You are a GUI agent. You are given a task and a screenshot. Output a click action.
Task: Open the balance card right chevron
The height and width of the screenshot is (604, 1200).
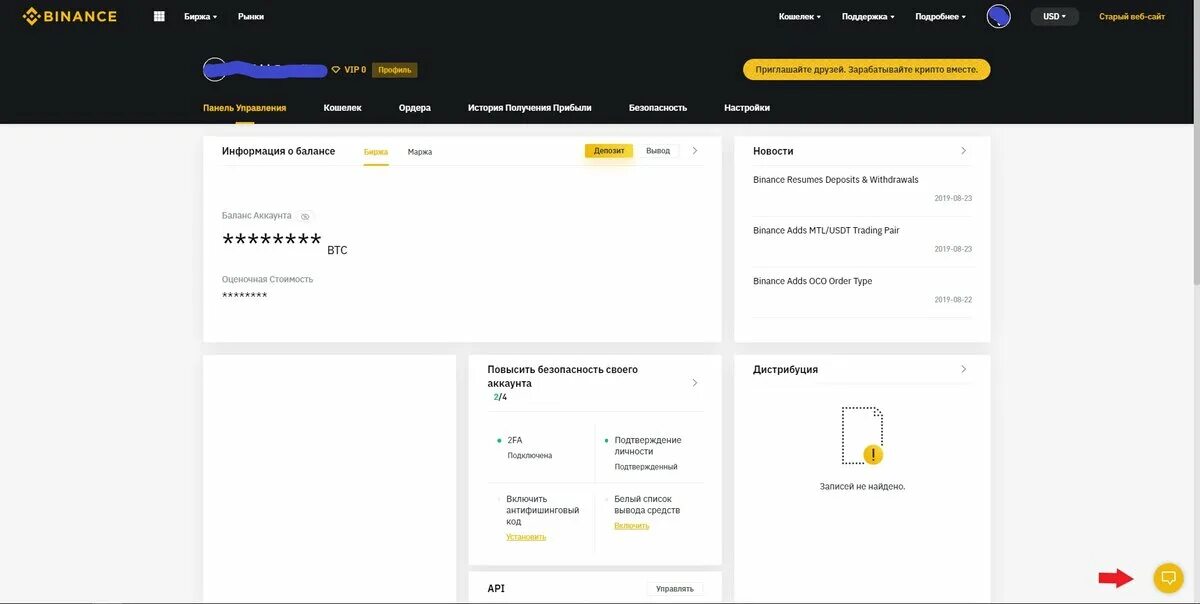coord(695,151)
